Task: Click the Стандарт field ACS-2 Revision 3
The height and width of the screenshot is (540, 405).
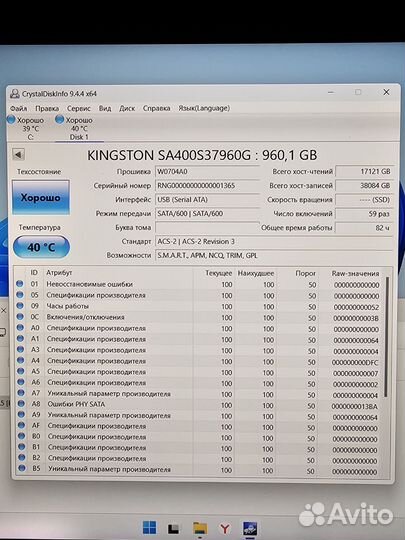Action: (x=274, y=241)
